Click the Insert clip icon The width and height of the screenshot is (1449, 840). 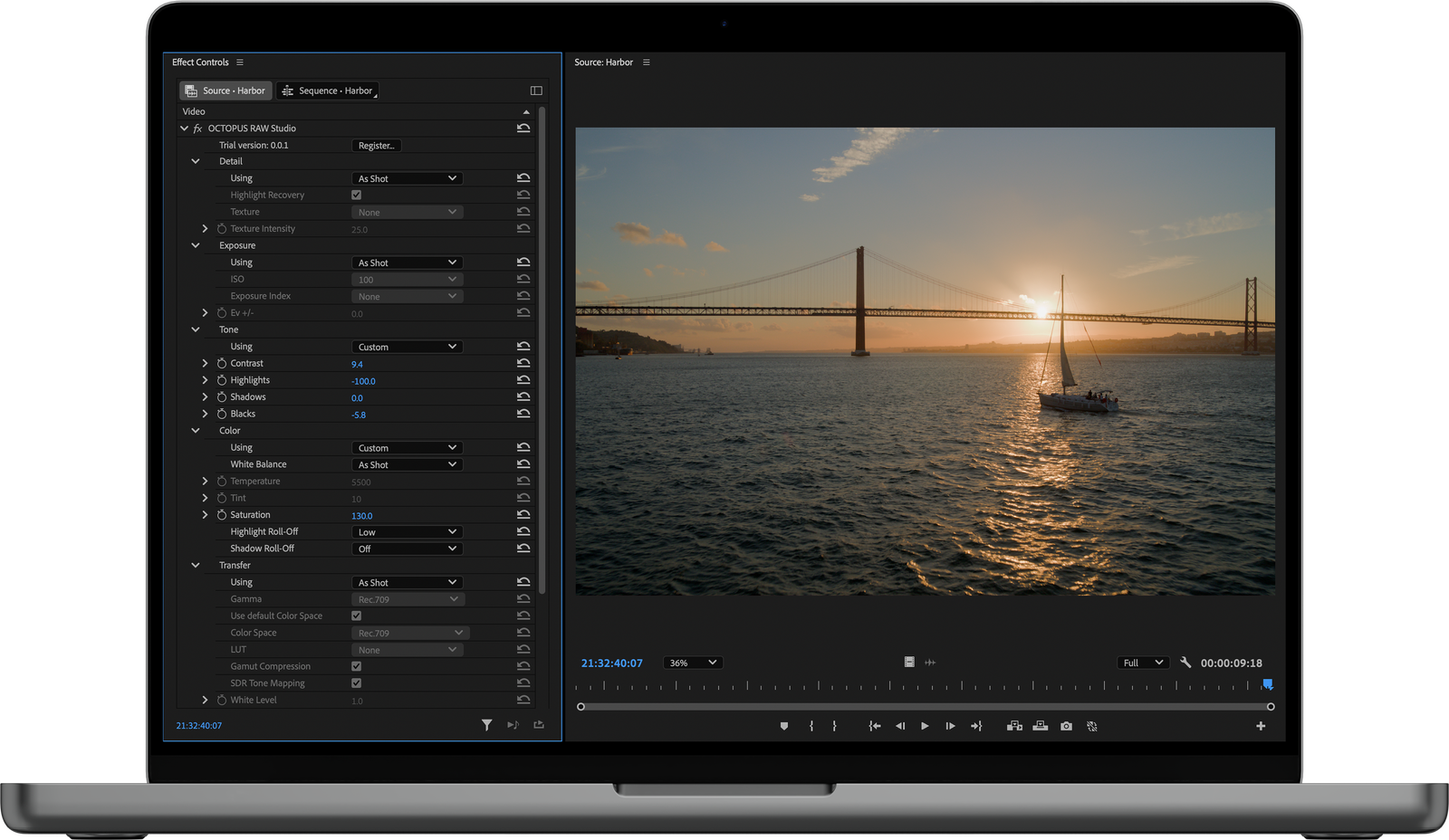1014,726
